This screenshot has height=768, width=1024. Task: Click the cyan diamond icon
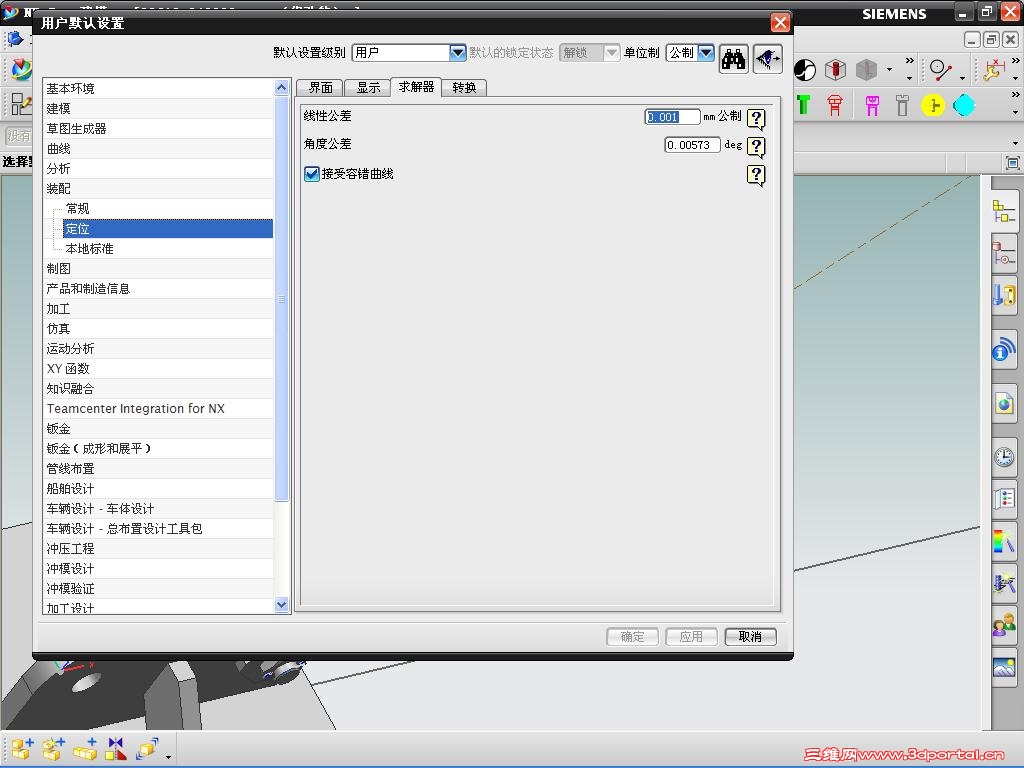pyautogui.click(x=964, y=105)
